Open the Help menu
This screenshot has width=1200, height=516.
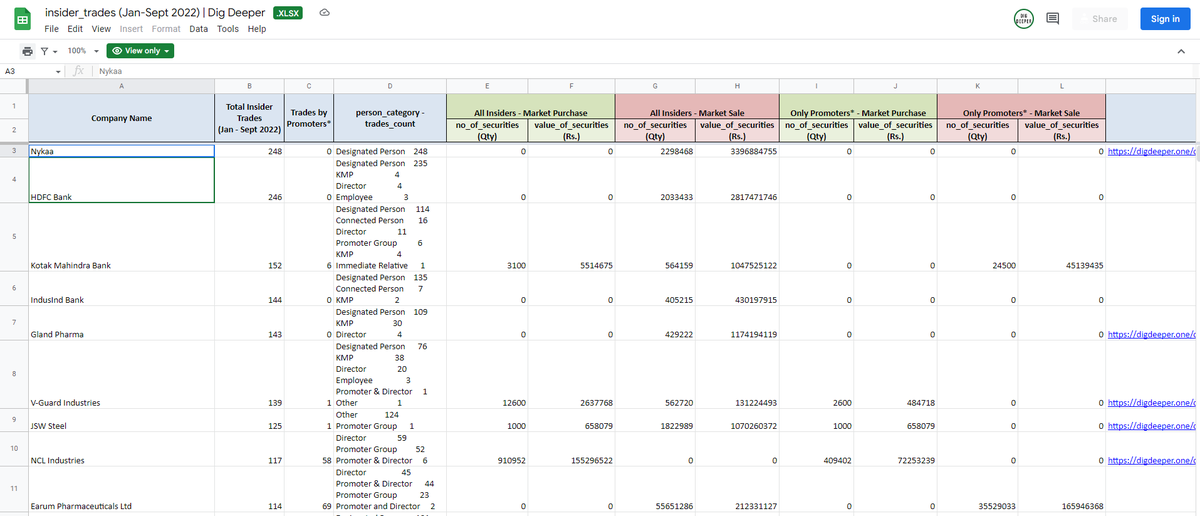pyautogui.click(x=257, y=29)
